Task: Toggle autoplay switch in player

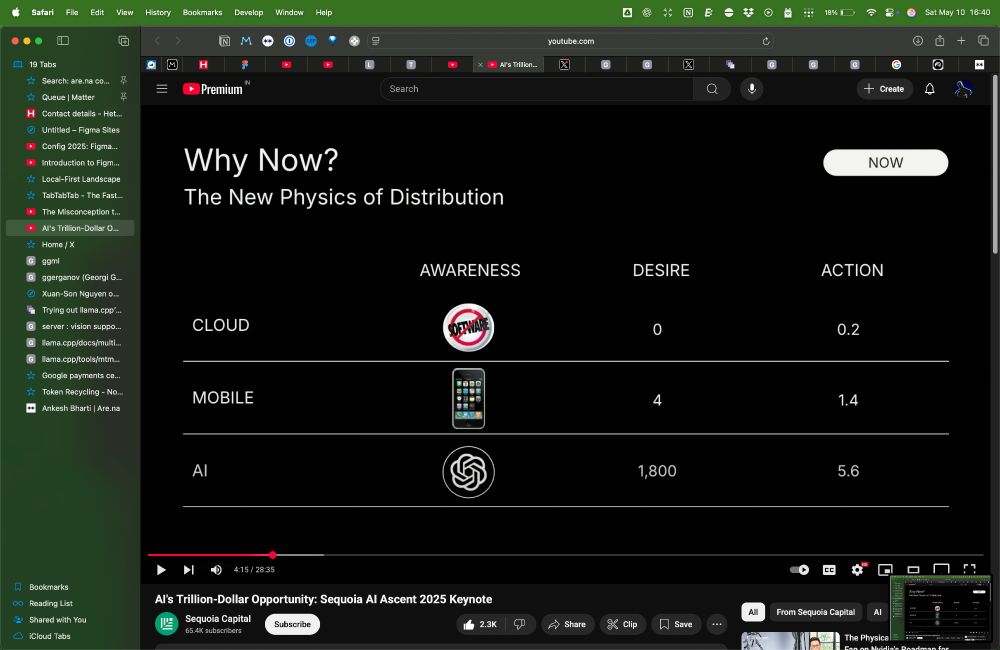Action: click(x=799, y=570)
